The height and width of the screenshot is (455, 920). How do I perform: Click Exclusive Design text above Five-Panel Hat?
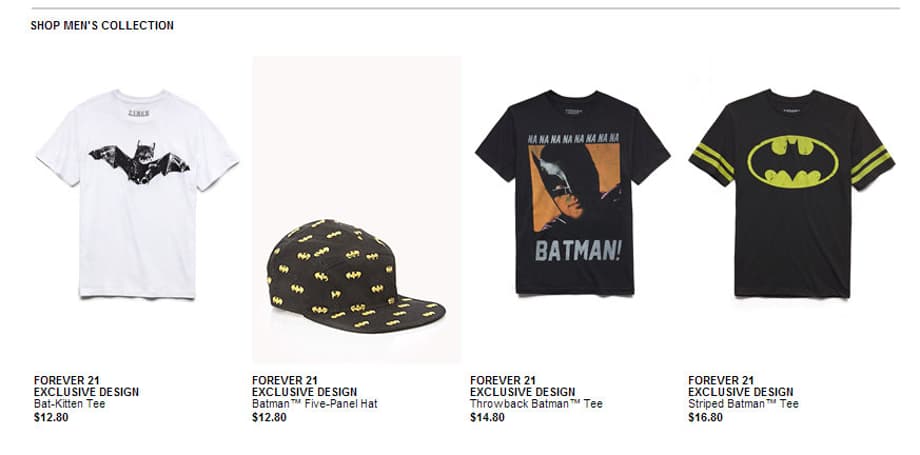[304, 392]
